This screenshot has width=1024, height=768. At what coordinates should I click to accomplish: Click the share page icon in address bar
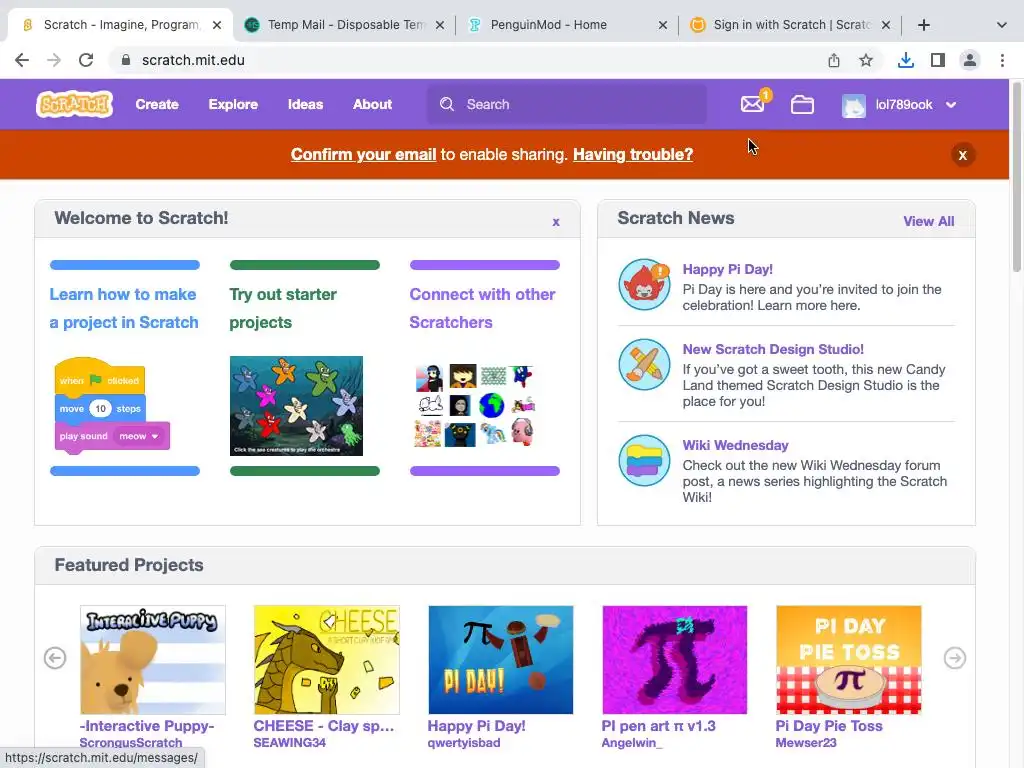pyautogui.click(x=834, y=60)
